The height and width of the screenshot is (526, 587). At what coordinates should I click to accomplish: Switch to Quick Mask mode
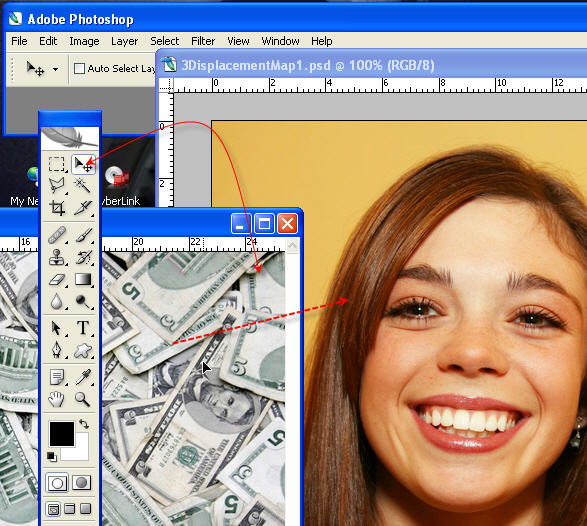(x=82, y=483)
